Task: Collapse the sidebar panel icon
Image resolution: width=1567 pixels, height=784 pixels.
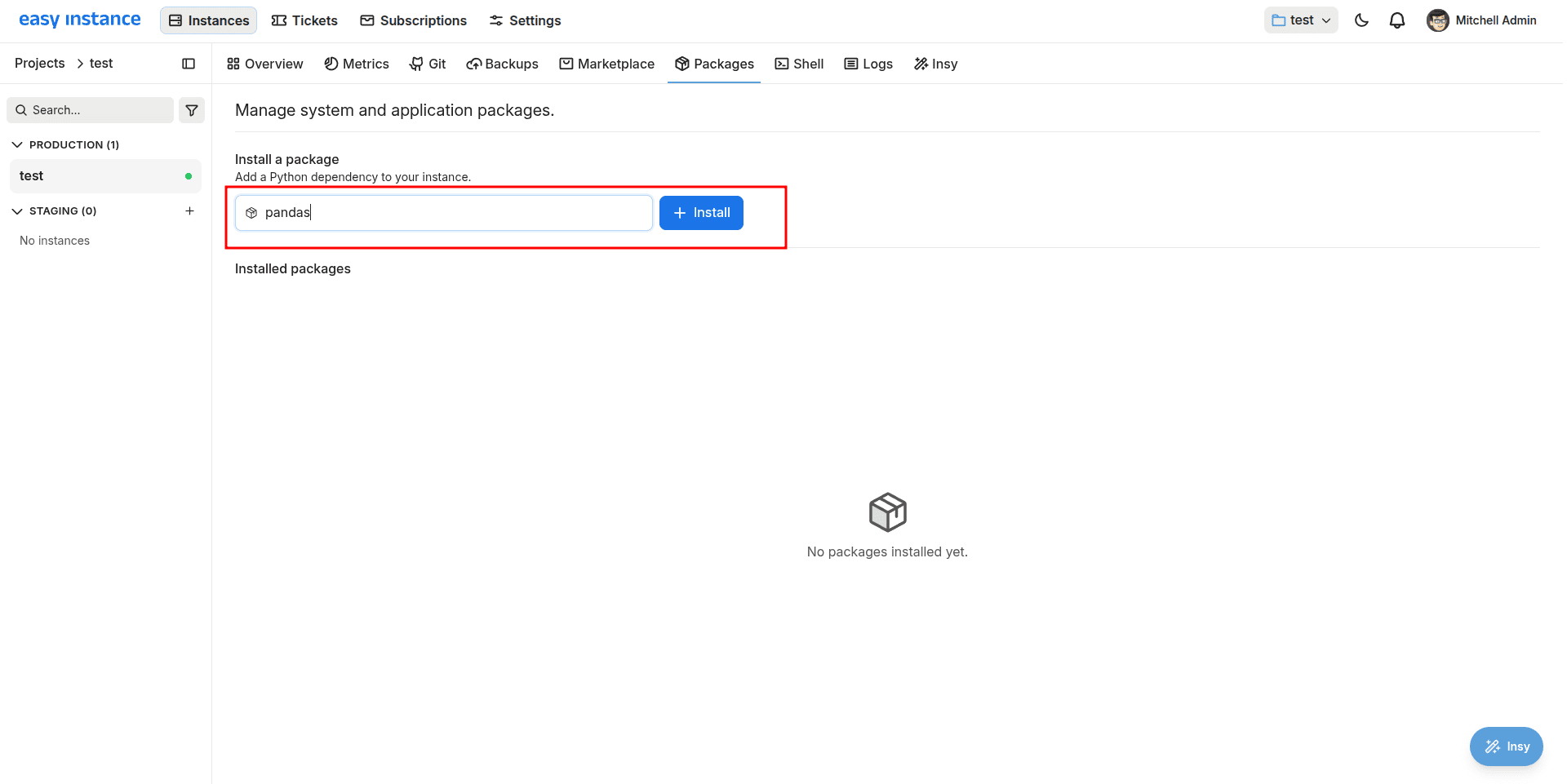Action: click(x=189, y=64)
